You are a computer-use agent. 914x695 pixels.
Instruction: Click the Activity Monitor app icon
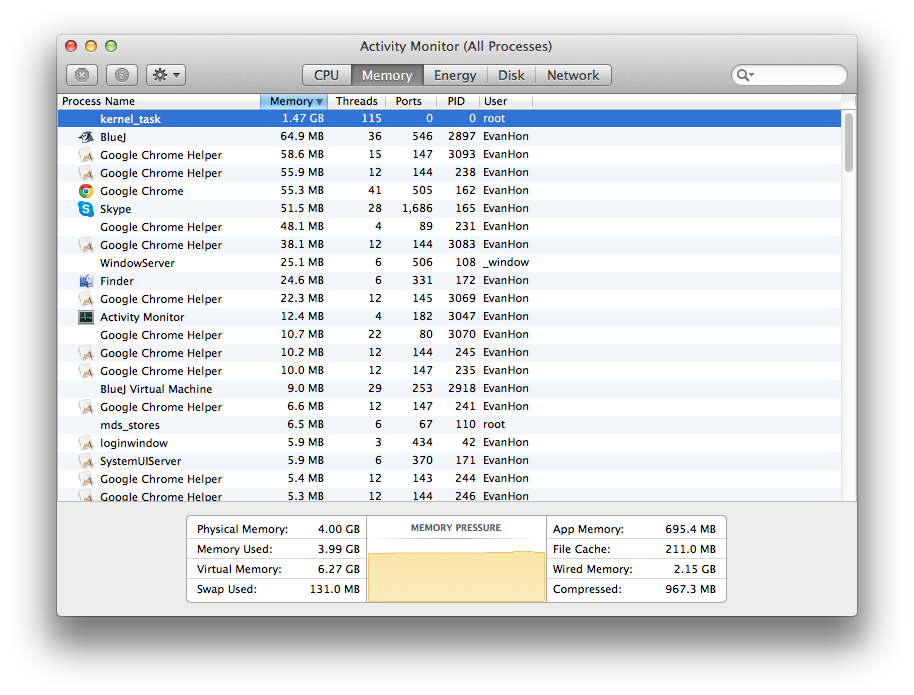tap(86, 317)
